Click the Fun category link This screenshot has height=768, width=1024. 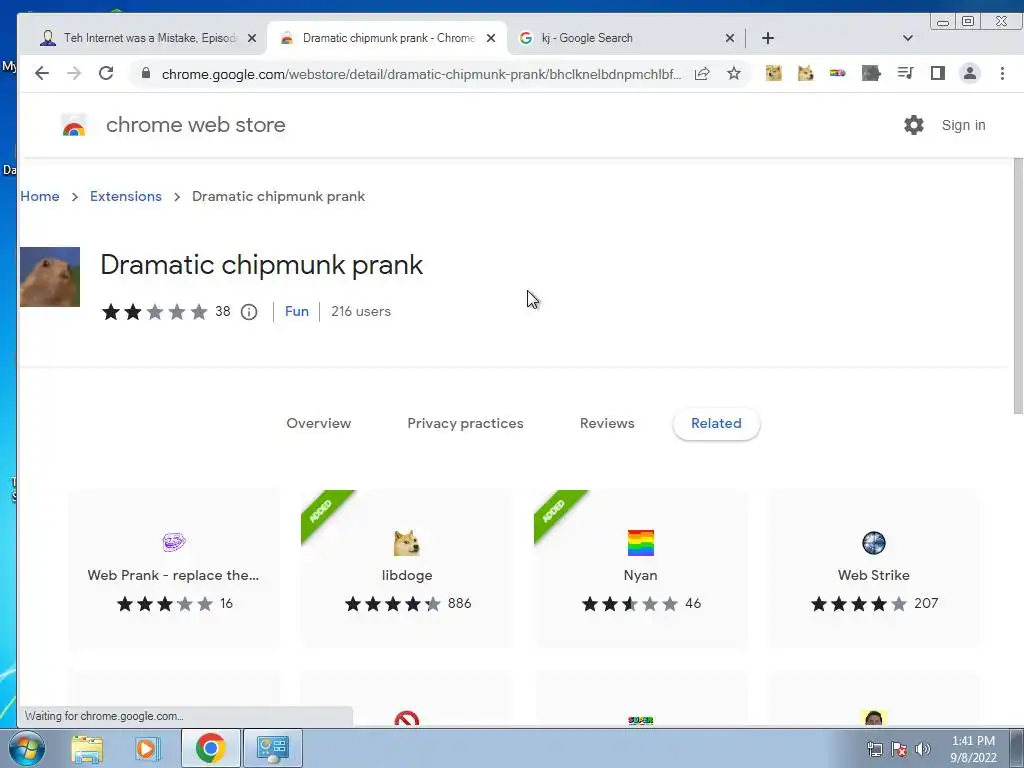[296, 312]
